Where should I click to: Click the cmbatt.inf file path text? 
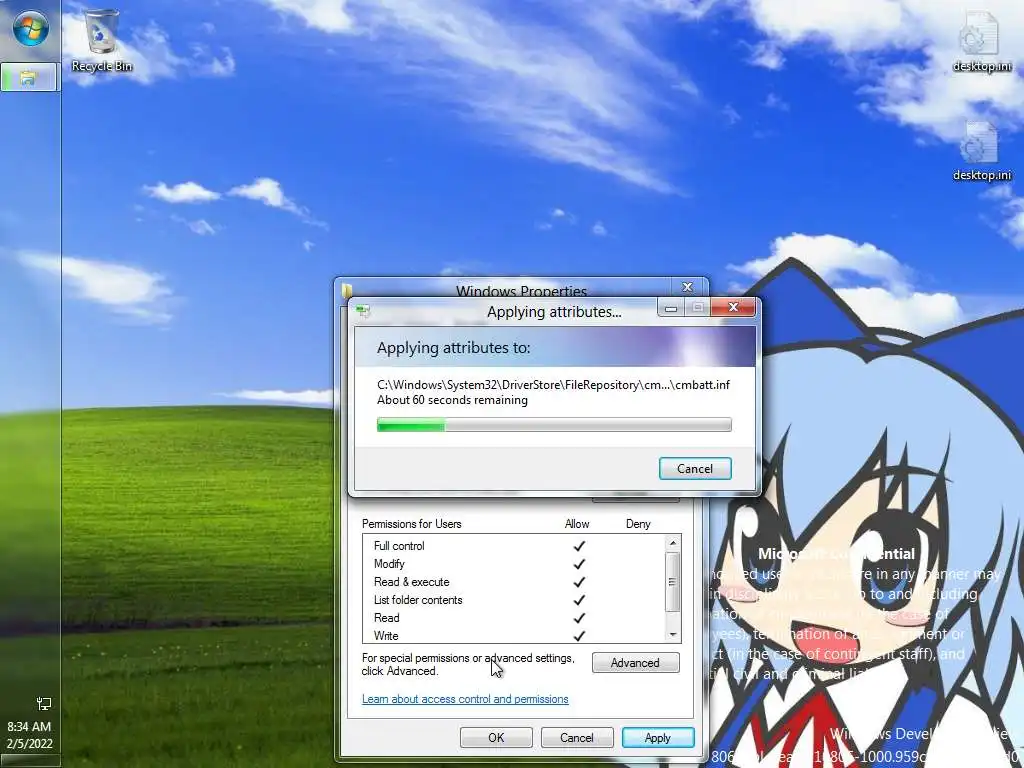point(553,385)
